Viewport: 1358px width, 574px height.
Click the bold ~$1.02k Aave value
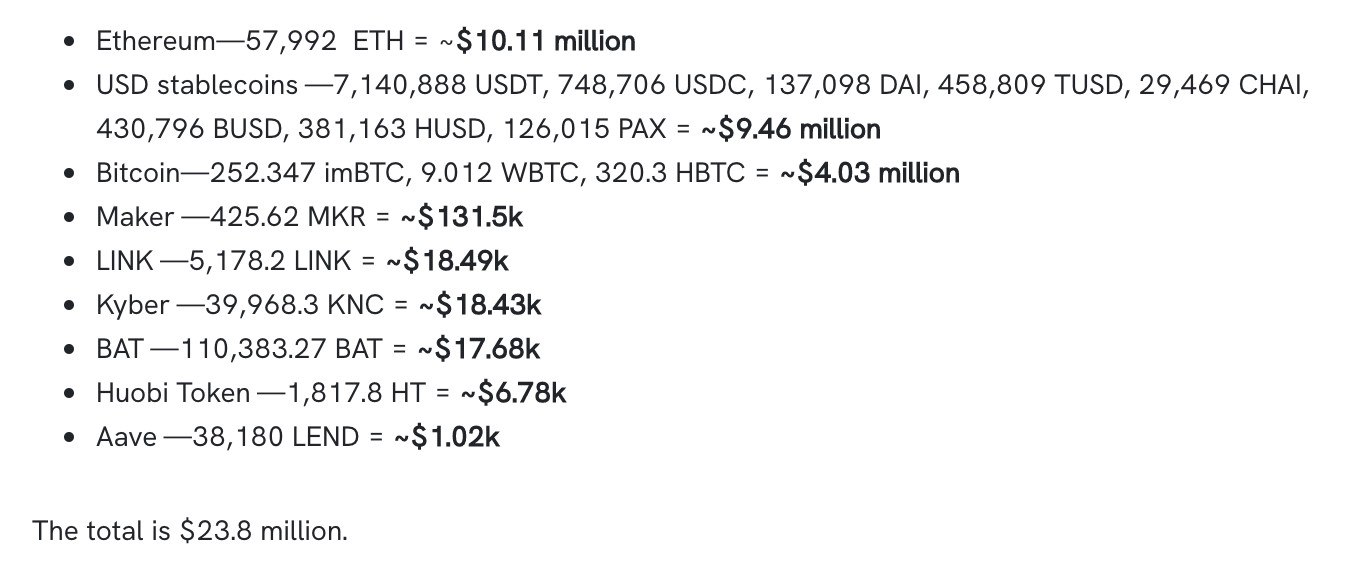[446, 437]
